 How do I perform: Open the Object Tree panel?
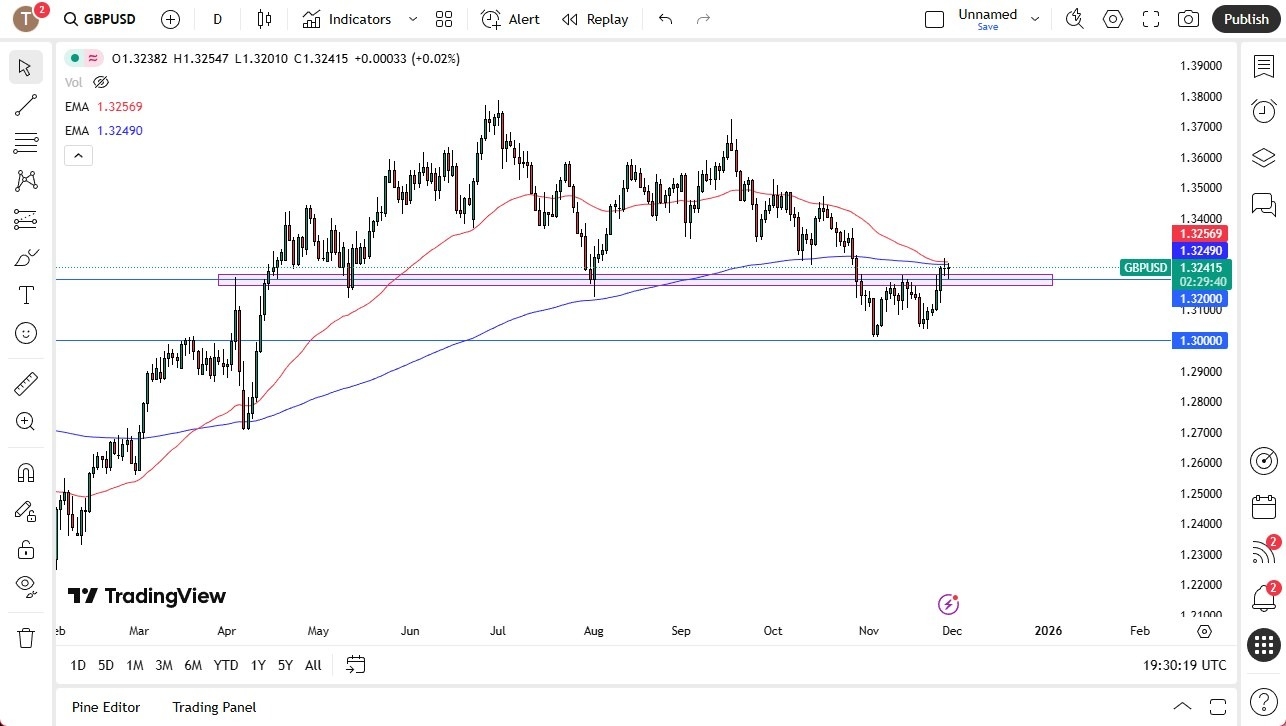(x=1263, y=157)
